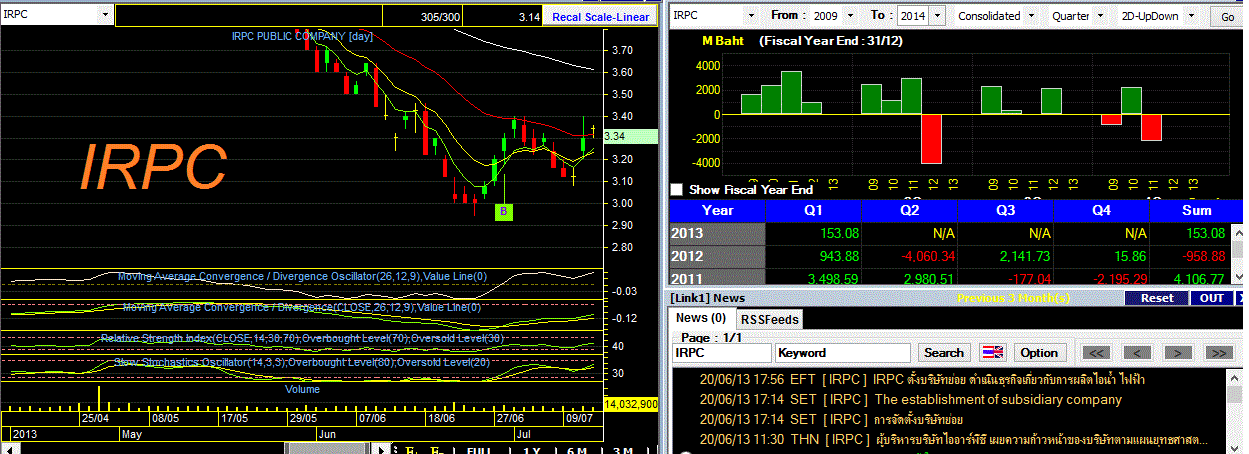Click the volume value 14,032,900
This screenshot has height=454, width=1249.
[631, 404]
